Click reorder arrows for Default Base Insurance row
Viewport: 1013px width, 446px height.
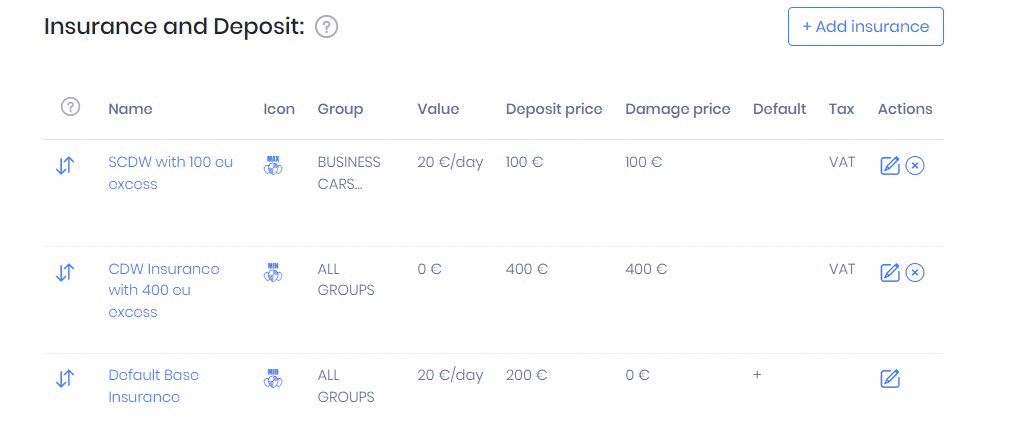pos(65,378)
